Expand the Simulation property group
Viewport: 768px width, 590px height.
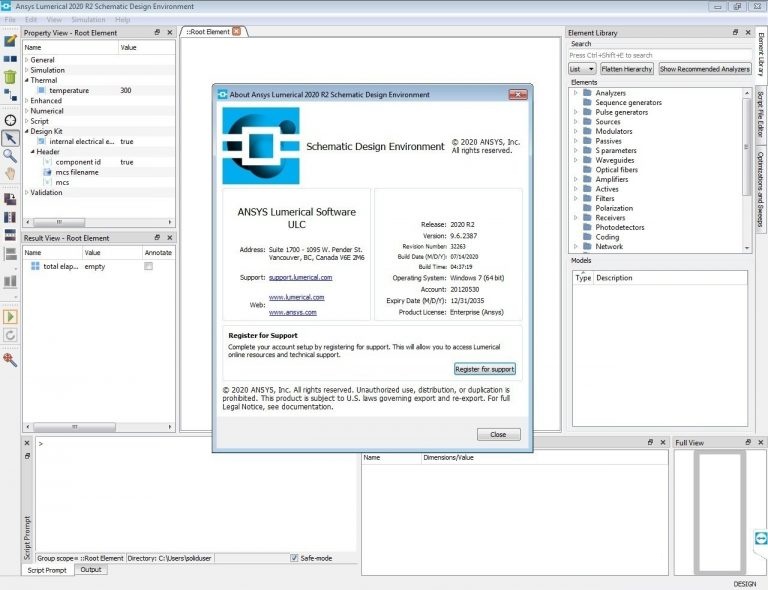pyautogui.click(x=26, y=70)
